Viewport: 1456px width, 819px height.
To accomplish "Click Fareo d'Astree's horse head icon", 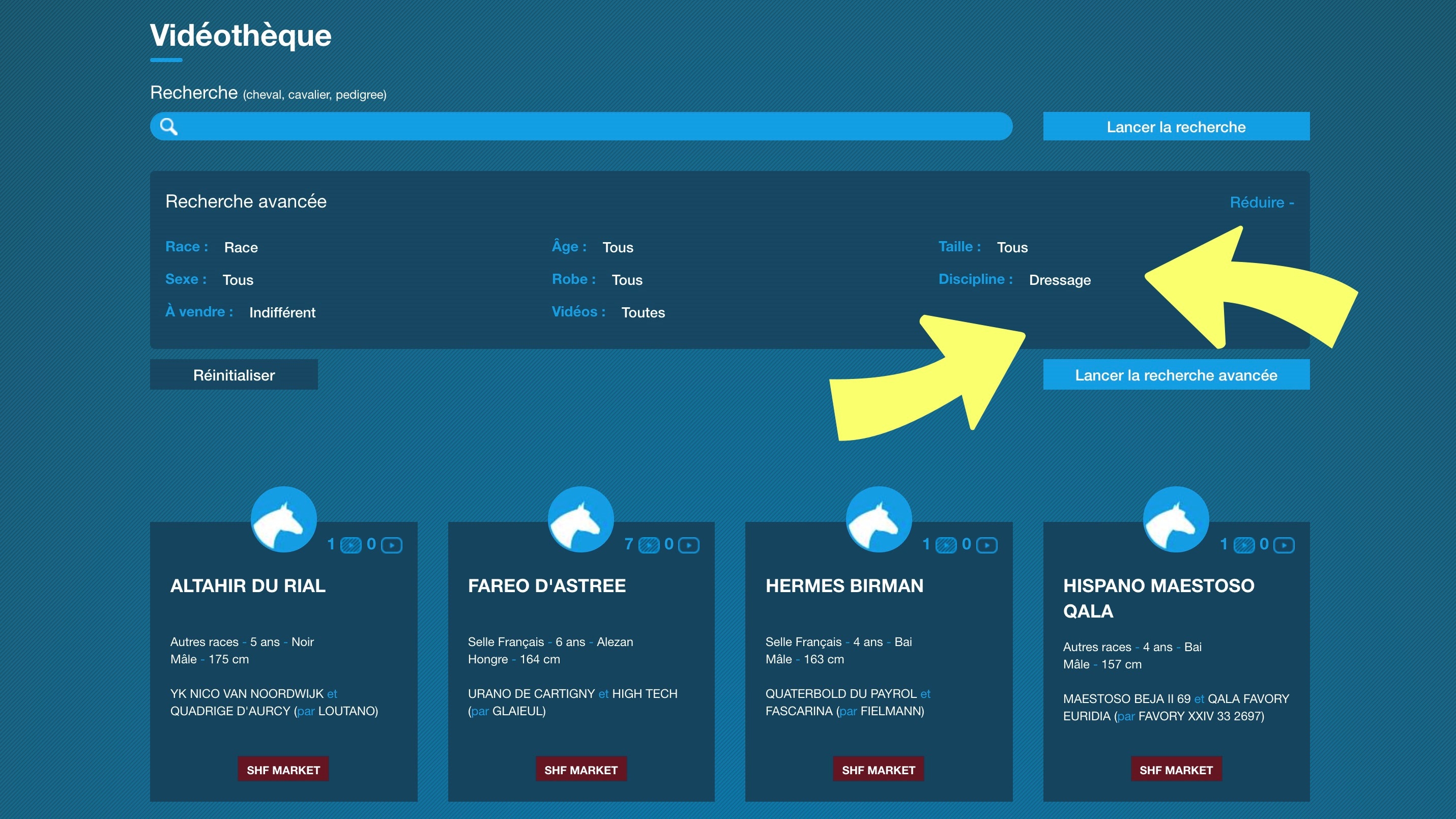I will tap(580, 519).
